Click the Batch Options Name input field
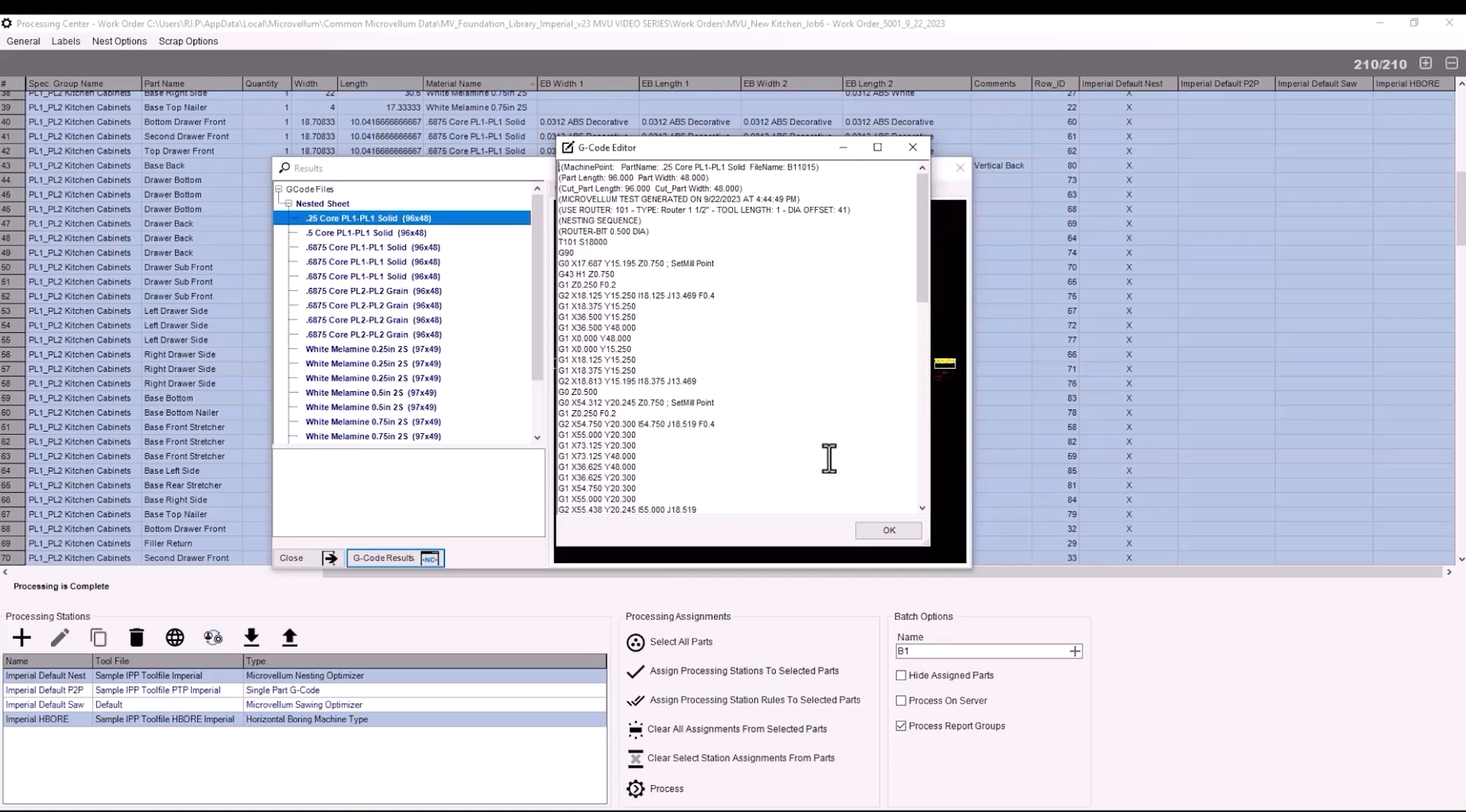1466x812 pixels. (x=981, y=652)
